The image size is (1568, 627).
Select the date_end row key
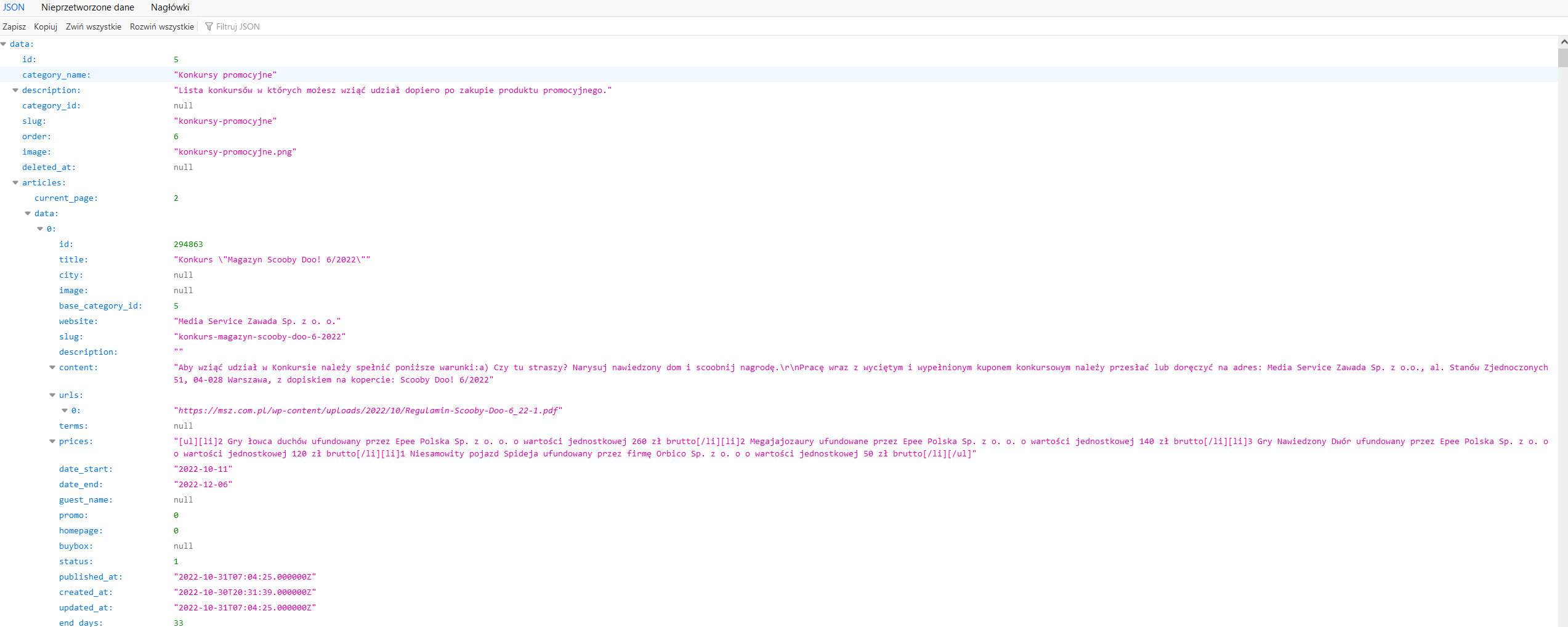[x=81, y=485]
